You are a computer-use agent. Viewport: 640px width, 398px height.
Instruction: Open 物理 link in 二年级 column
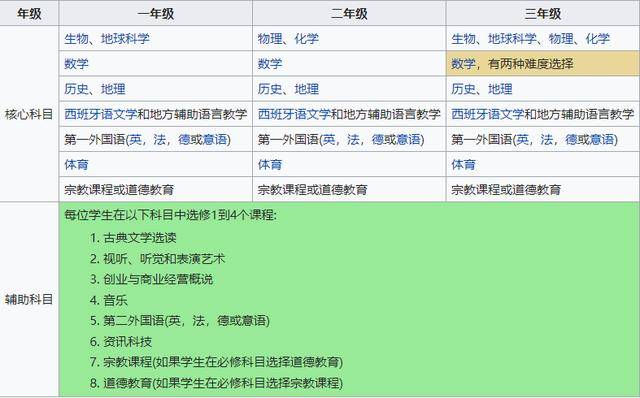point(270,39)
